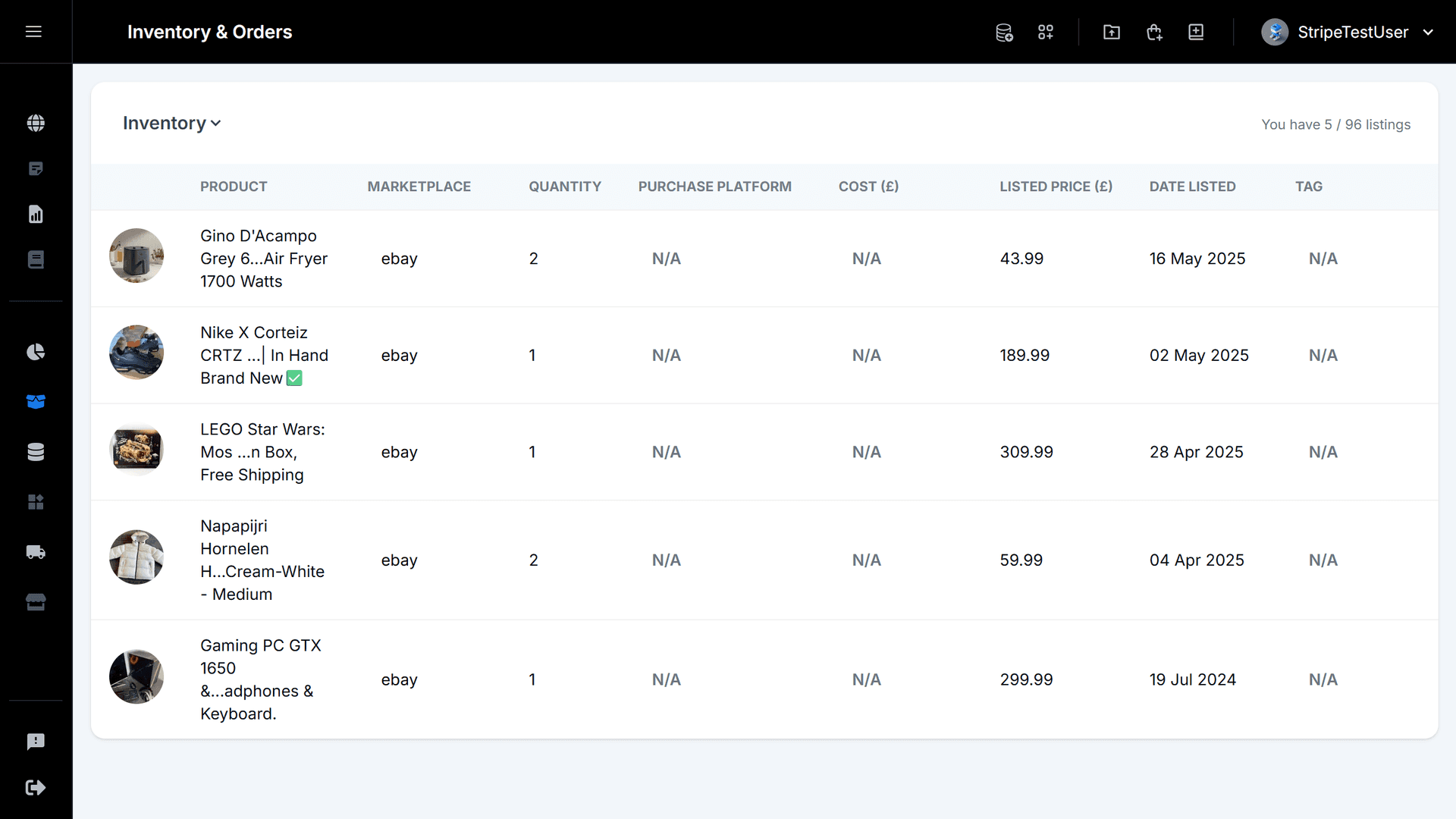Click the add purchase shopping bag icon
The height and width of the screenshot is (819, 1456).
[x=1154, y=32]
